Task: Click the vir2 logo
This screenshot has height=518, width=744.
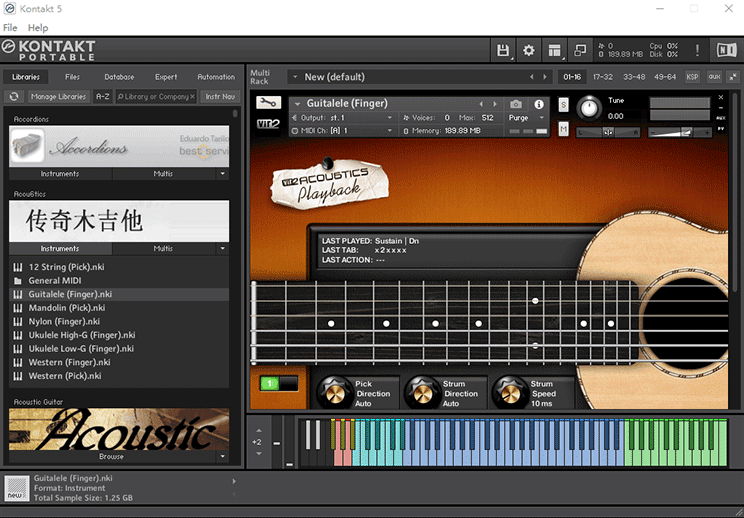Action: [x=268, y=124]
